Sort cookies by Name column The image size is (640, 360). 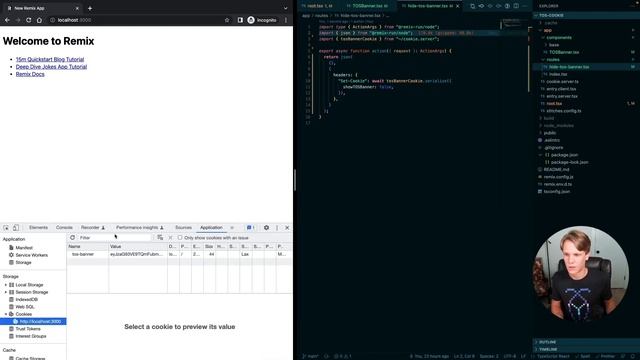tap(88, 247)
